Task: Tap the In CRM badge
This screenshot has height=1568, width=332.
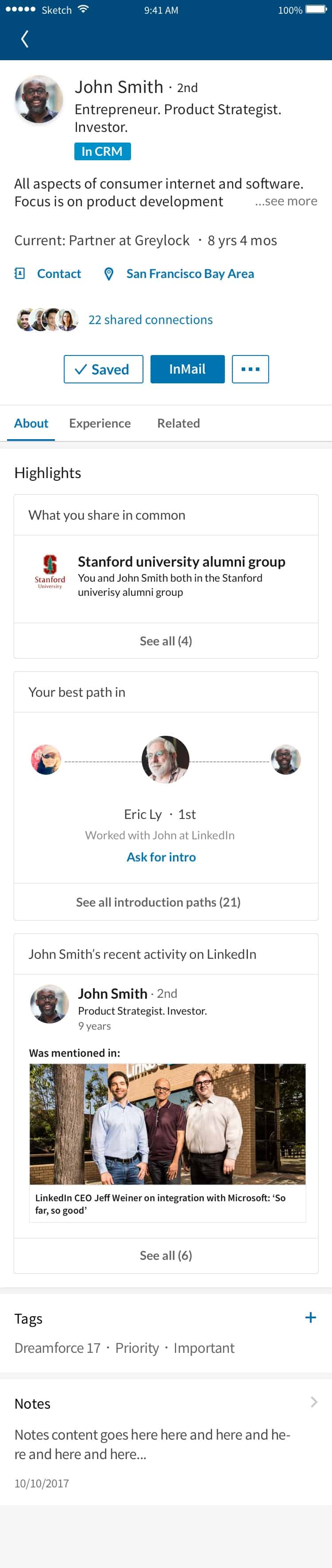Action: [102, 151]
